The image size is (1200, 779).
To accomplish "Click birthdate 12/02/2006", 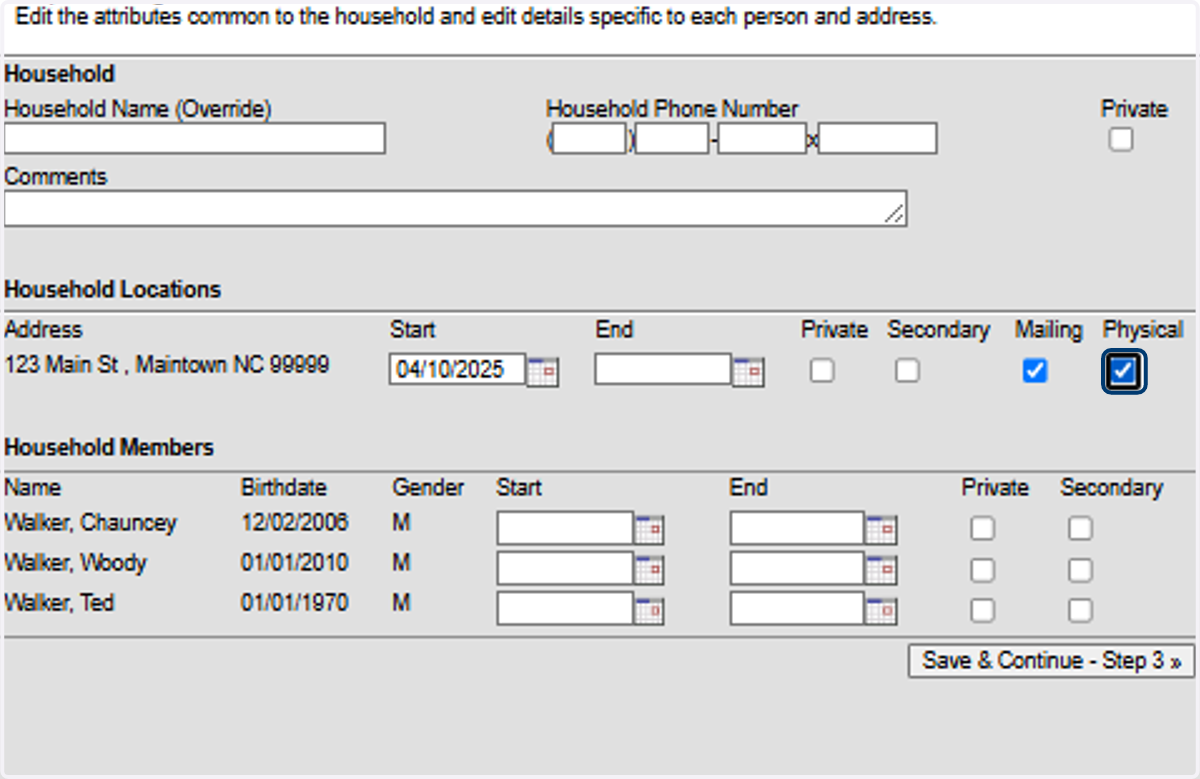I will (295, 523).
